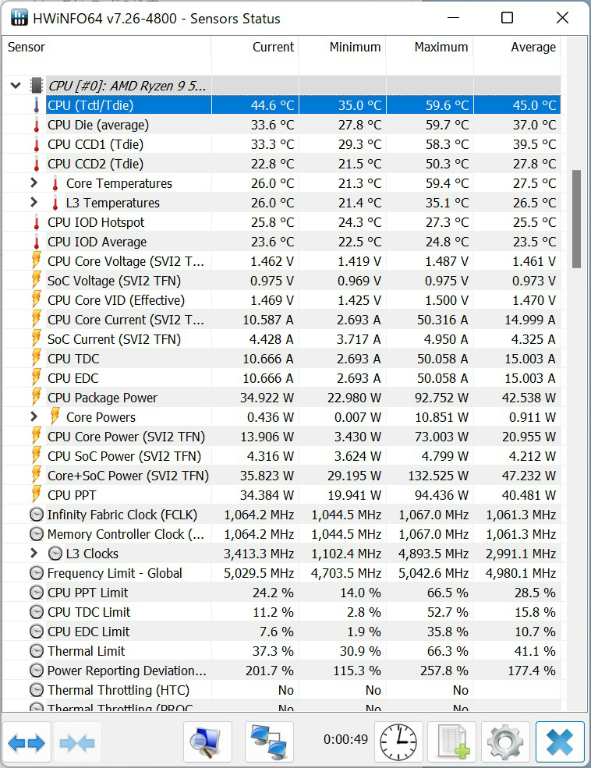
Task: Collapse the CPU [#0] AMD Ryzen 9 group
Action: coord(16,86)
